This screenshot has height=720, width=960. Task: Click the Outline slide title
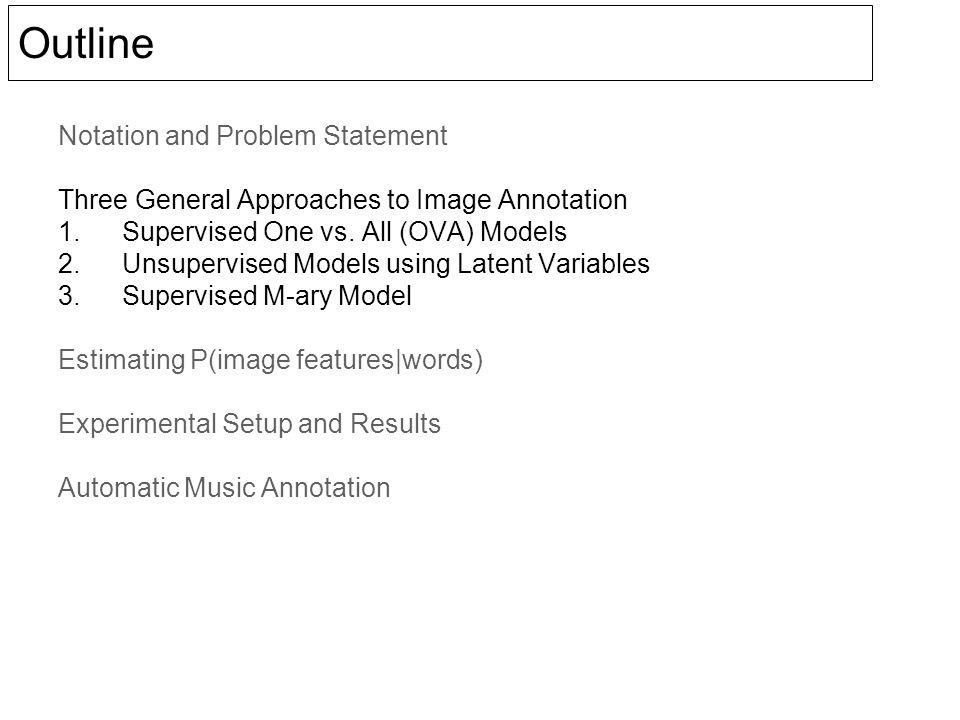click(x=86, y=43)
